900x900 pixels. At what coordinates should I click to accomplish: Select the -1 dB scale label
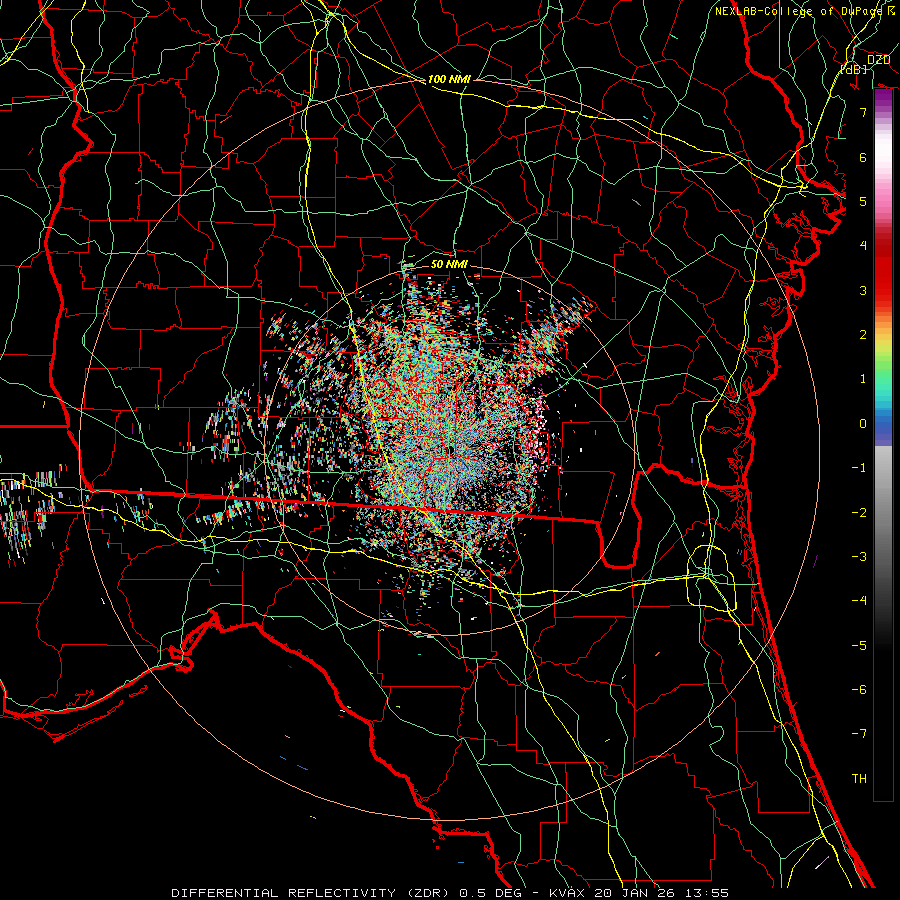[x=859, y=468]
